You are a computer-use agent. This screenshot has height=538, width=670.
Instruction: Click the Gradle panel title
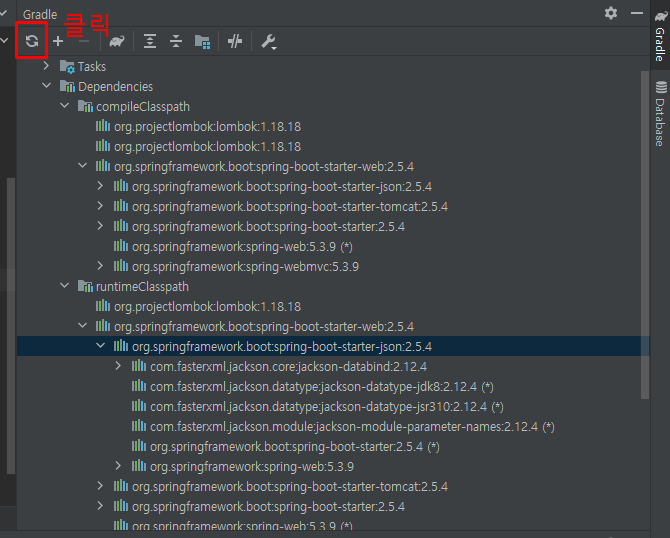40,15
